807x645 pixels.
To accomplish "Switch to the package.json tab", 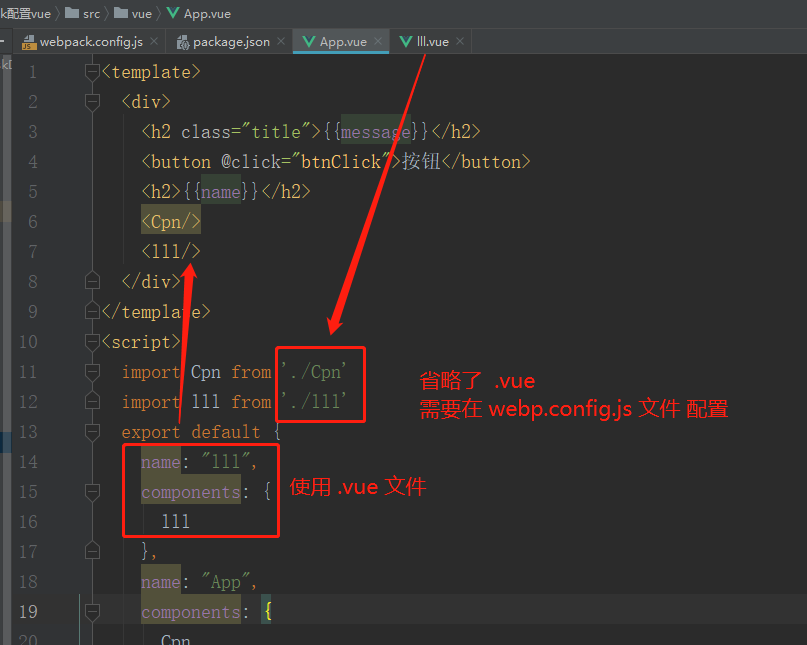I will pos(231,42).
